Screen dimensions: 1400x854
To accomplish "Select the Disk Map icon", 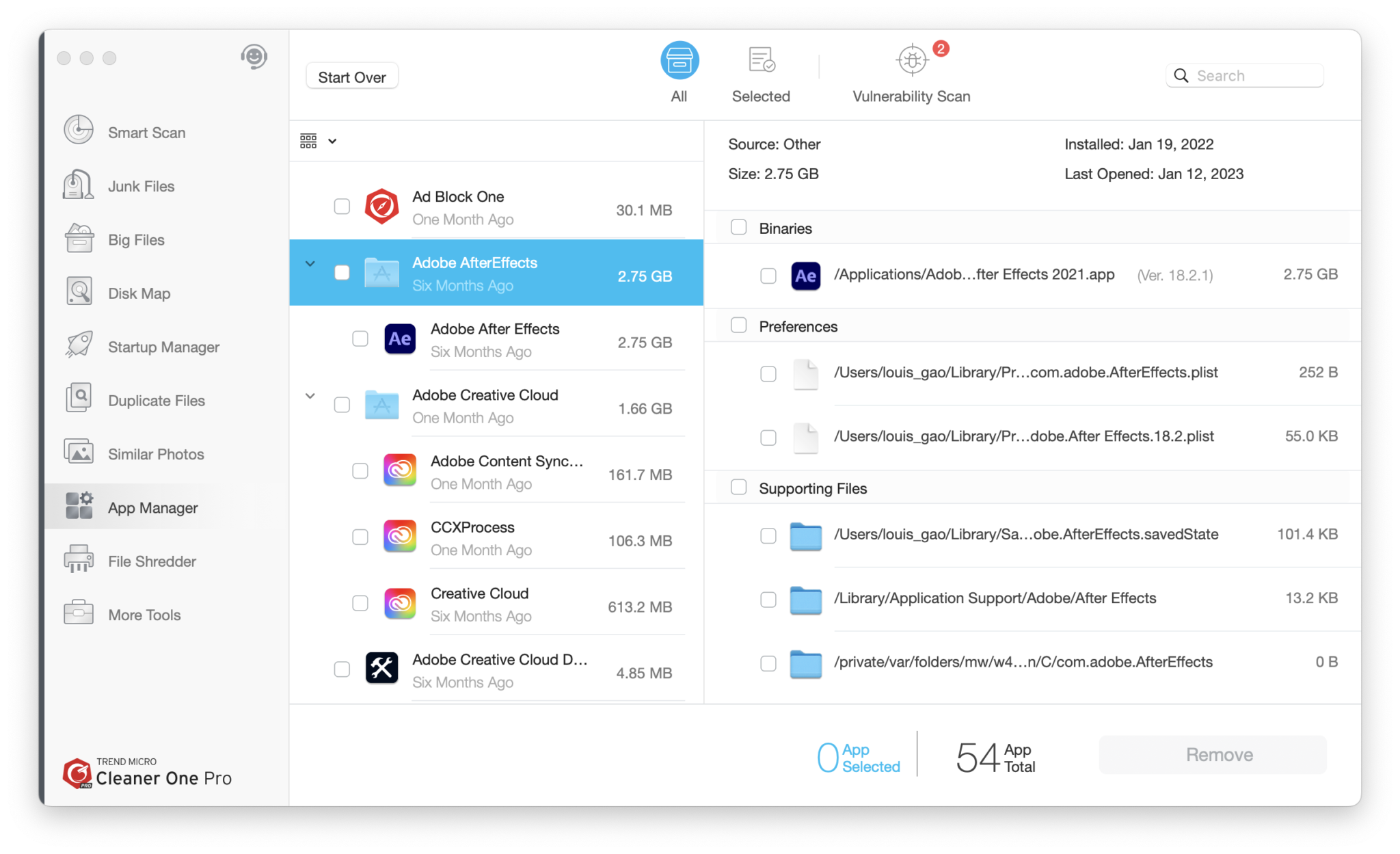I will click(x=79, y=292).
